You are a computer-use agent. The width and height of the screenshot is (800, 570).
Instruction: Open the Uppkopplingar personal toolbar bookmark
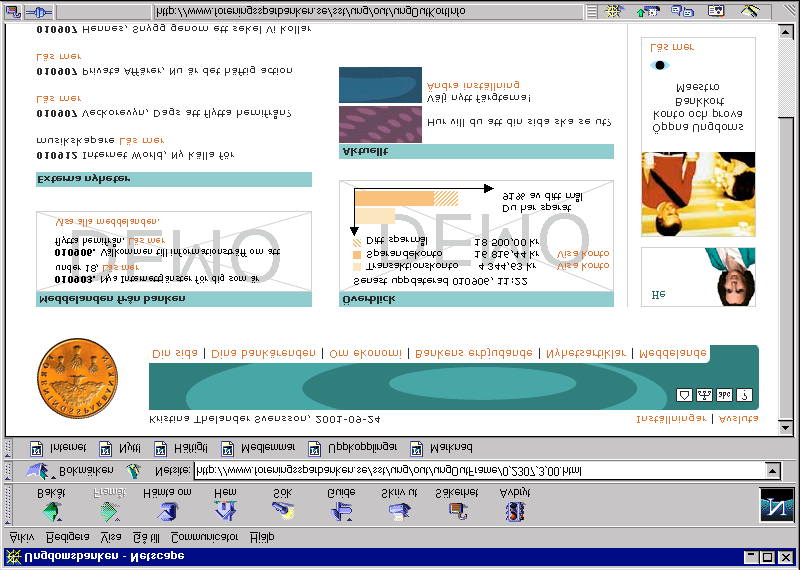pos(352,448)
